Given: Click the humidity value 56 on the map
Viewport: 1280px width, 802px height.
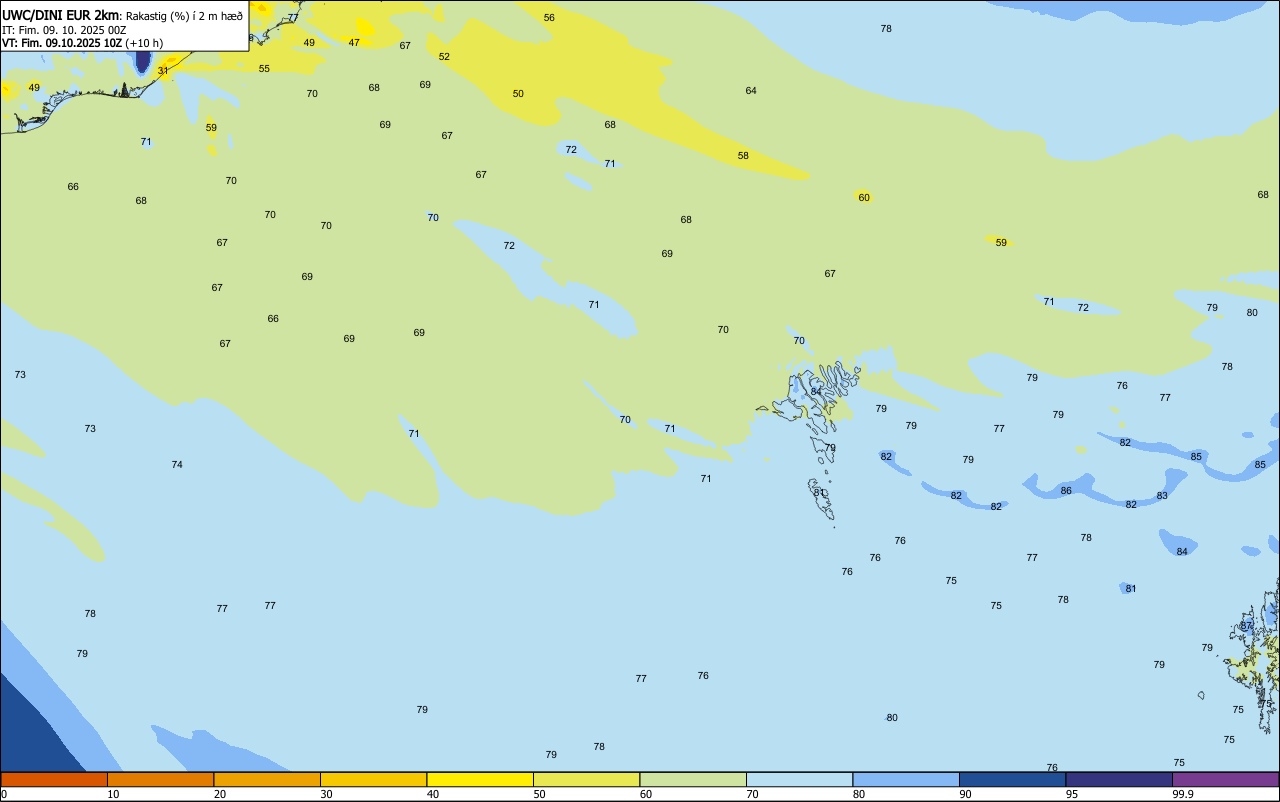Looking at the screenshot, I should coord(549,18).
